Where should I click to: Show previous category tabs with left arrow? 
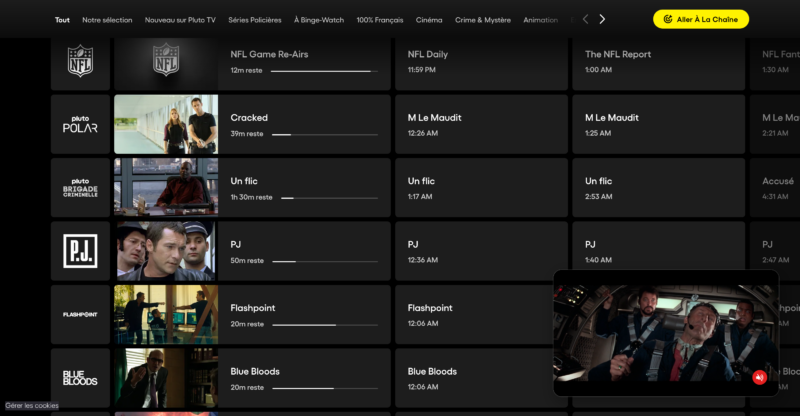tap(585, 19)
